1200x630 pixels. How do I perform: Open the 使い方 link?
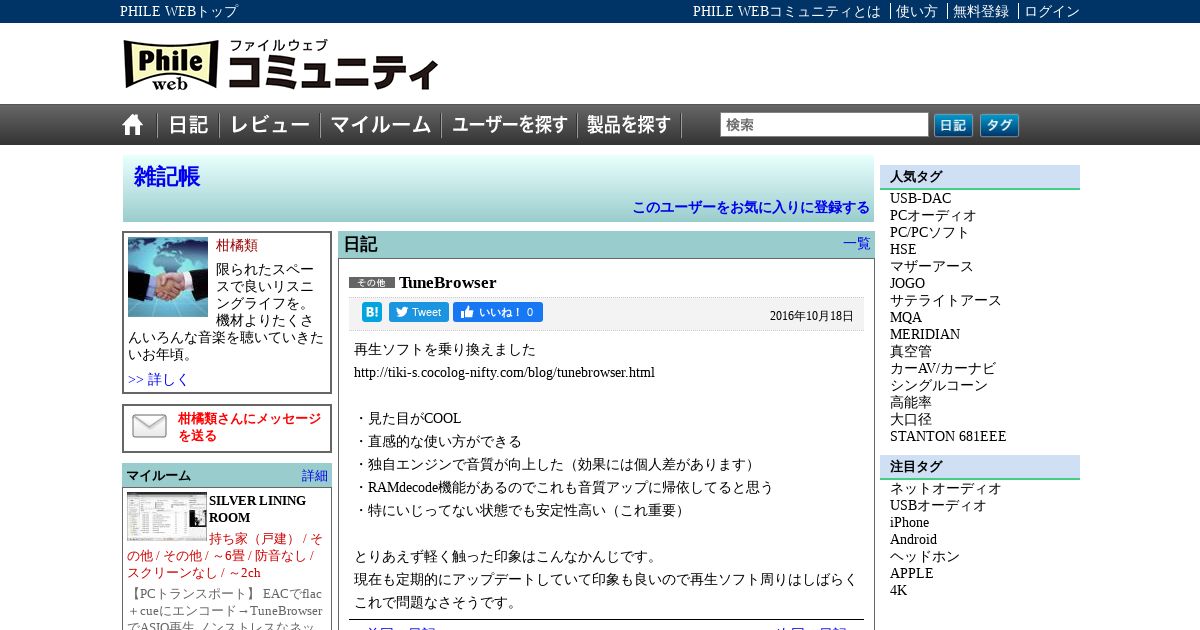917,11
